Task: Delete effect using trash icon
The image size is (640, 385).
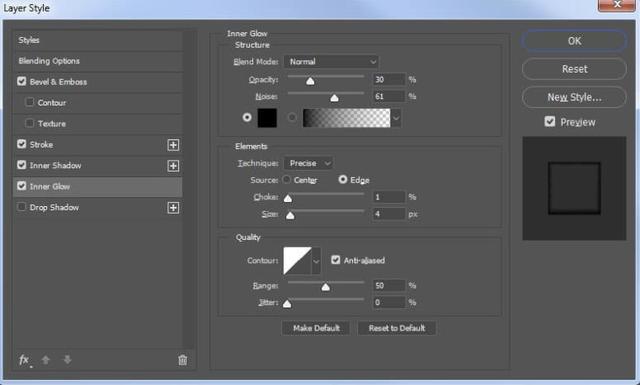Action: point(182,360)
